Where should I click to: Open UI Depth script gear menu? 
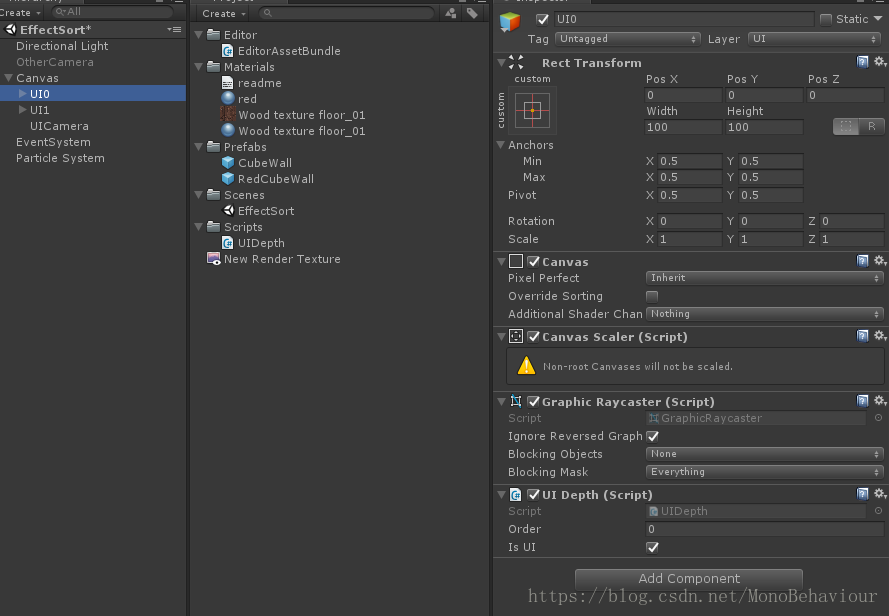[880, 493]
